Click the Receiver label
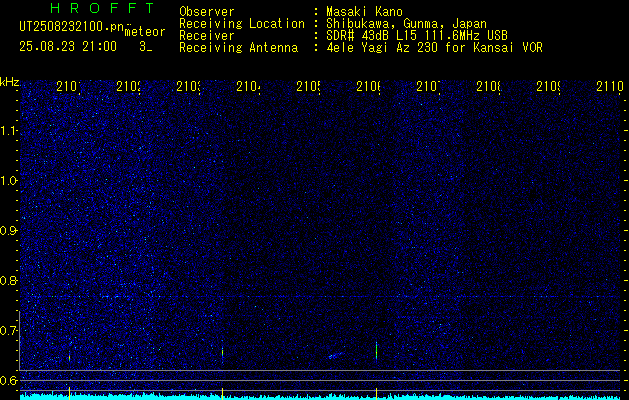Screen dimensions: 629x400 pos(207,36)
